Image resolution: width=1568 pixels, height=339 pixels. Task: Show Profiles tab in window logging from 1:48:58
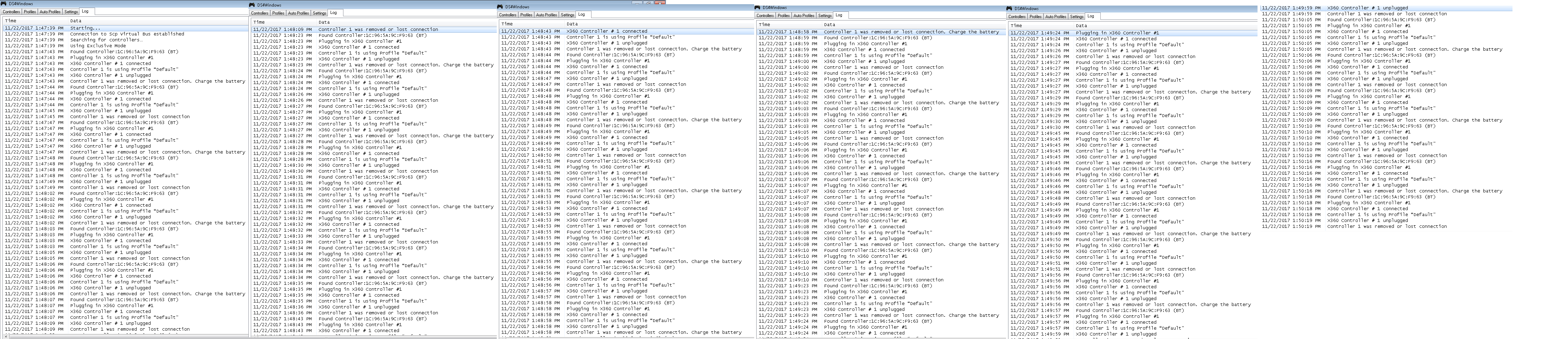[783, 15]
